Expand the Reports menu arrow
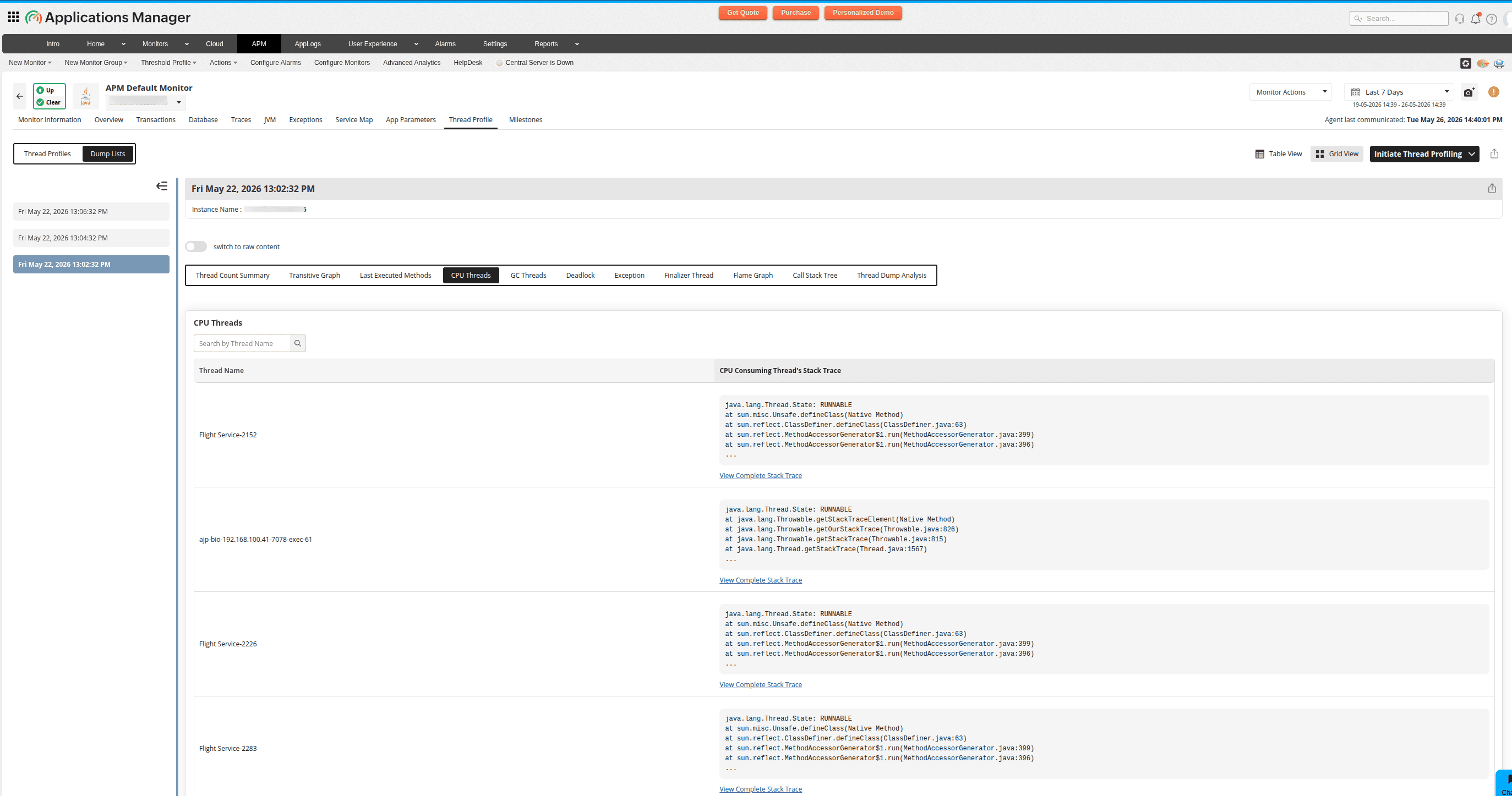Viewport: 1512px width, 796px height. point(577,44)
